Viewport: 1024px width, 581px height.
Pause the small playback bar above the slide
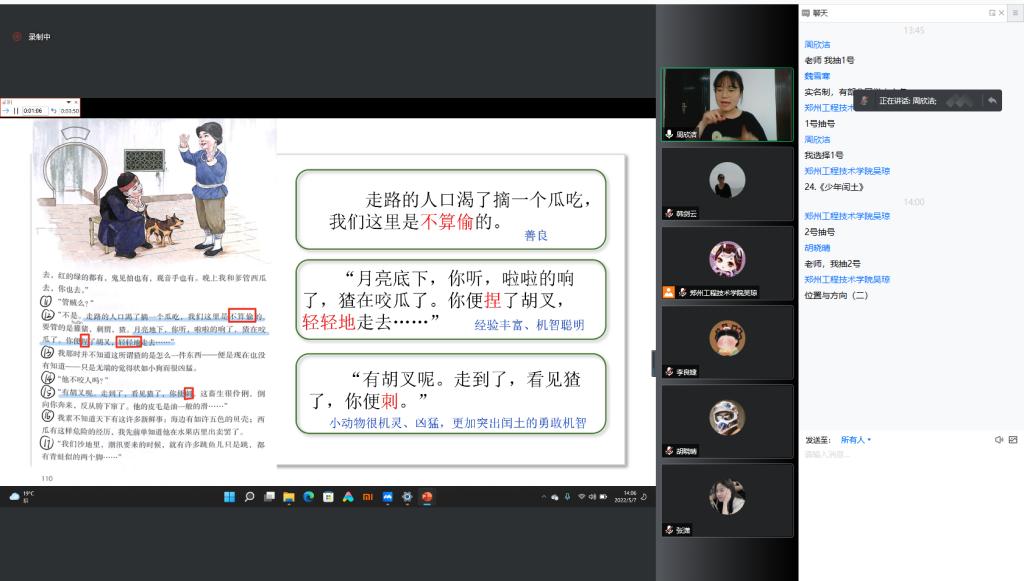16,111
